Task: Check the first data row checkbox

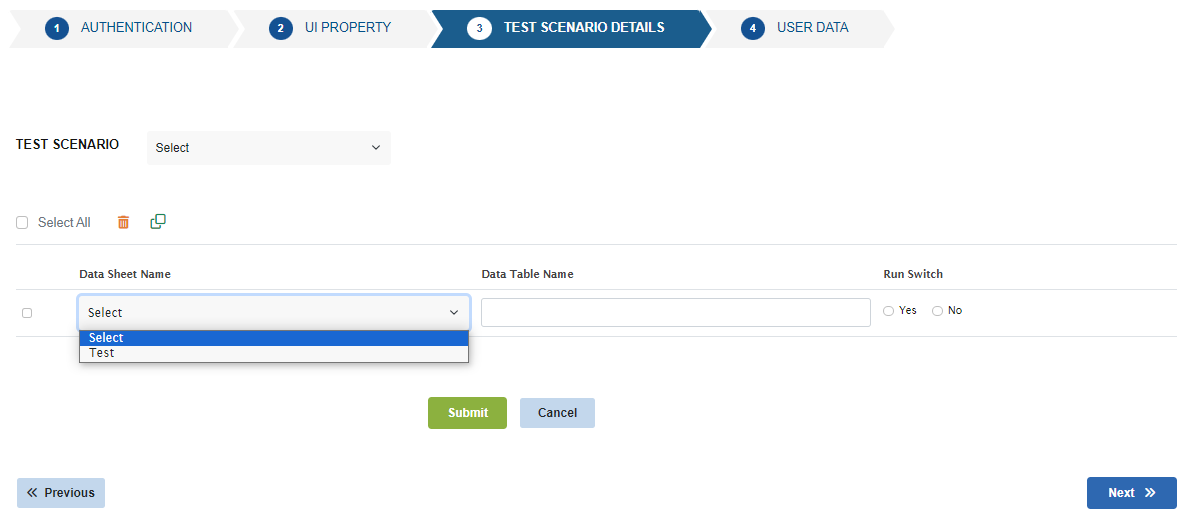Action: (27, 313)
